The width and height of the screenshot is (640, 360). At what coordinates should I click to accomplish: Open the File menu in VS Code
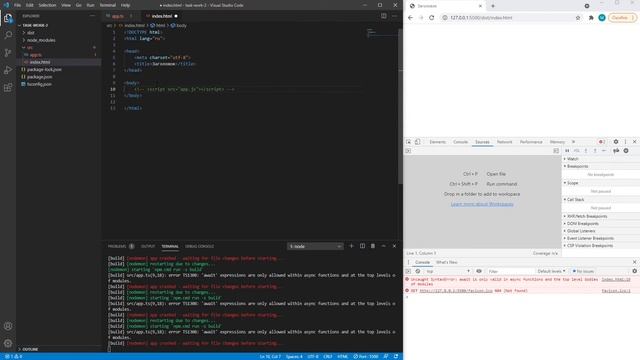pos(18,5)
